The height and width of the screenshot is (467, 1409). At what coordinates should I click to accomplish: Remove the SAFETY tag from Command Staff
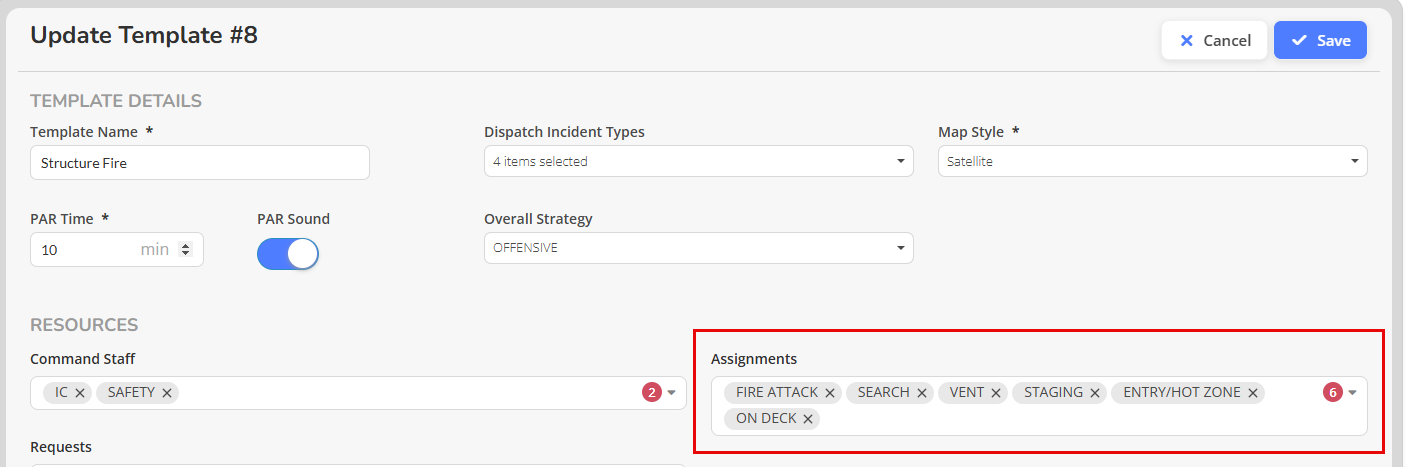pos(167,393)
